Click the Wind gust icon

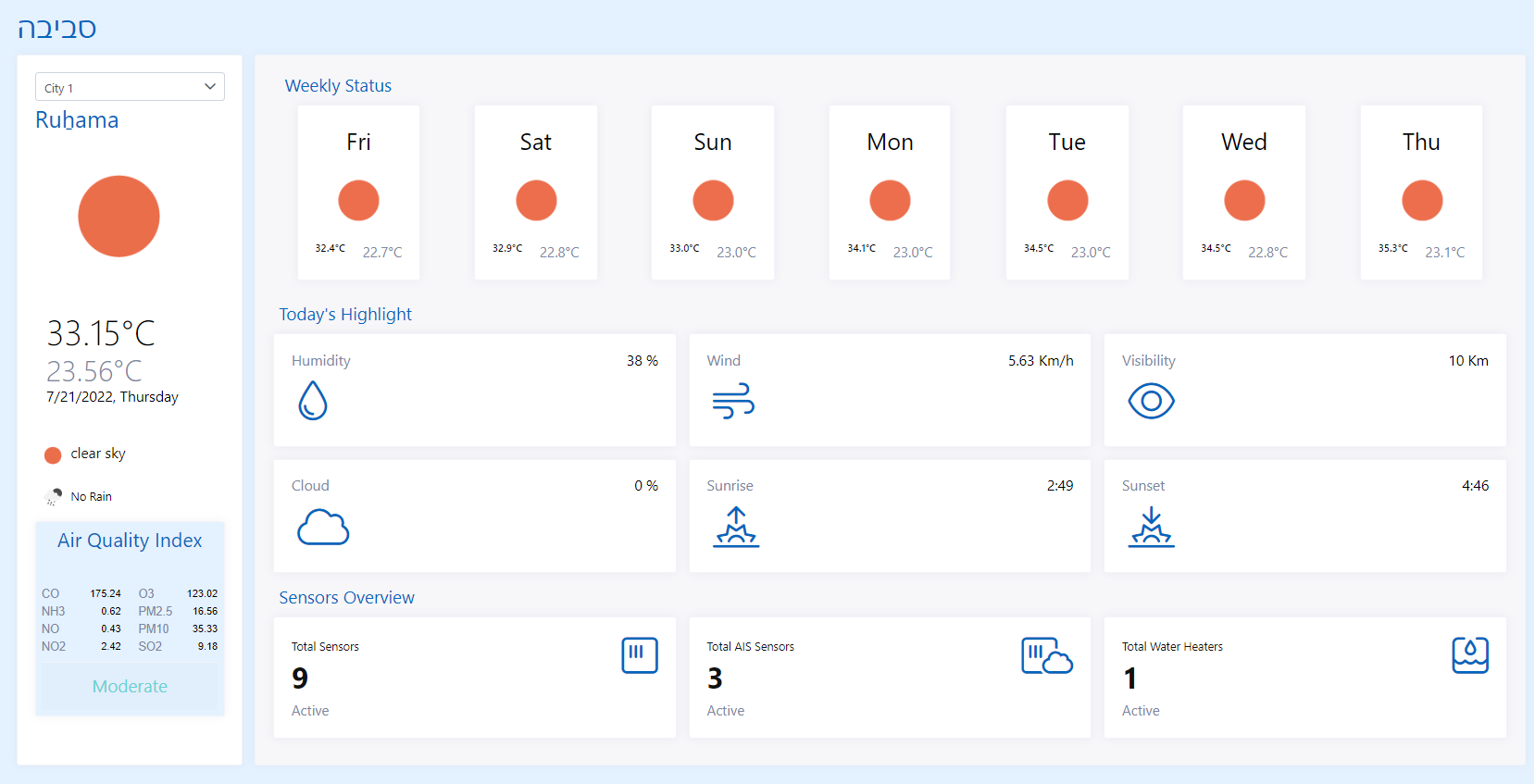(733, 401)
